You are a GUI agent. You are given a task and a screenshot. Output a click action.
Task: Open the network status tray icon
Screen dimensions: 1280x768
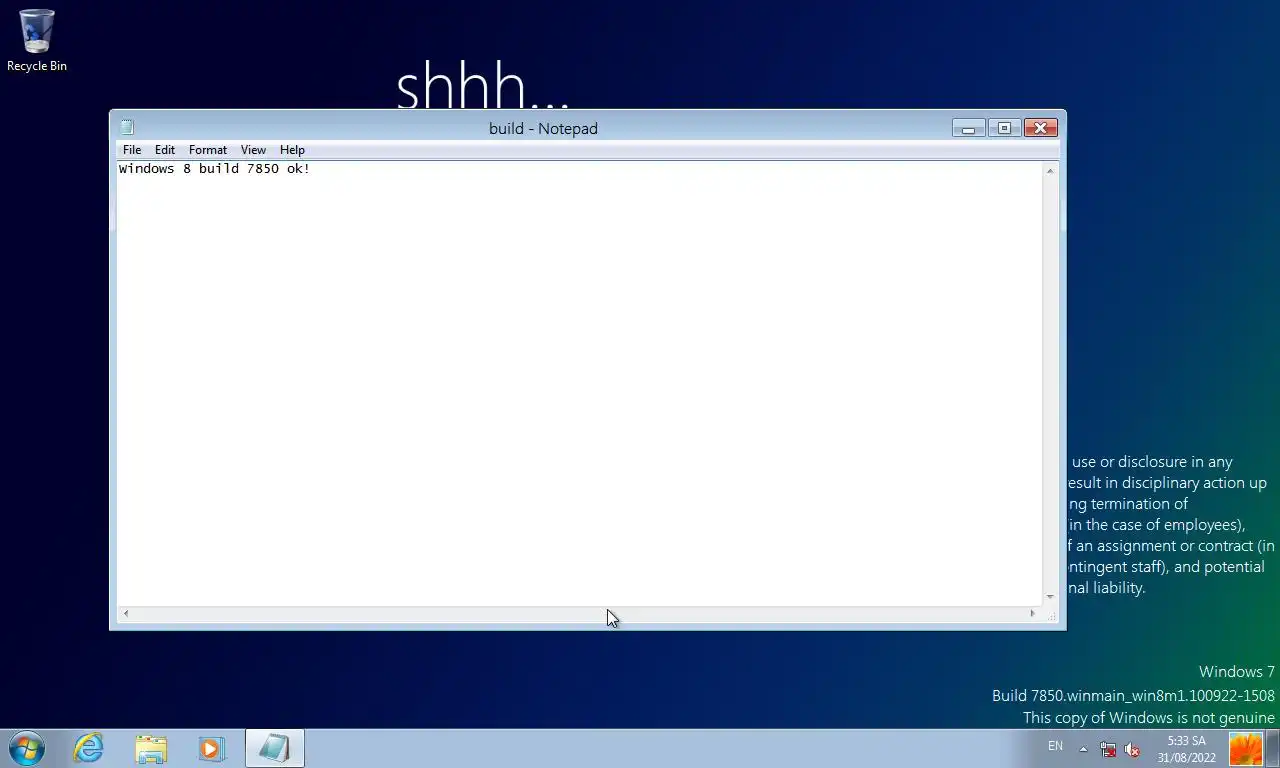[1108, 749]
